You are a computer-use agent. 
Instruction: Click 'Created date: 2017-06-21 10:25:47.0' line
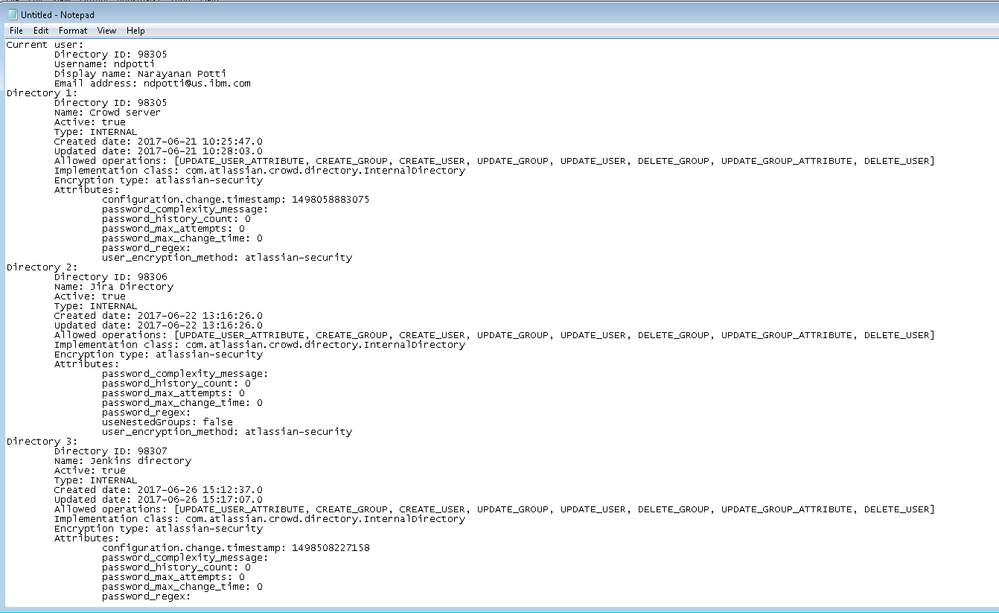coord(158,141)
